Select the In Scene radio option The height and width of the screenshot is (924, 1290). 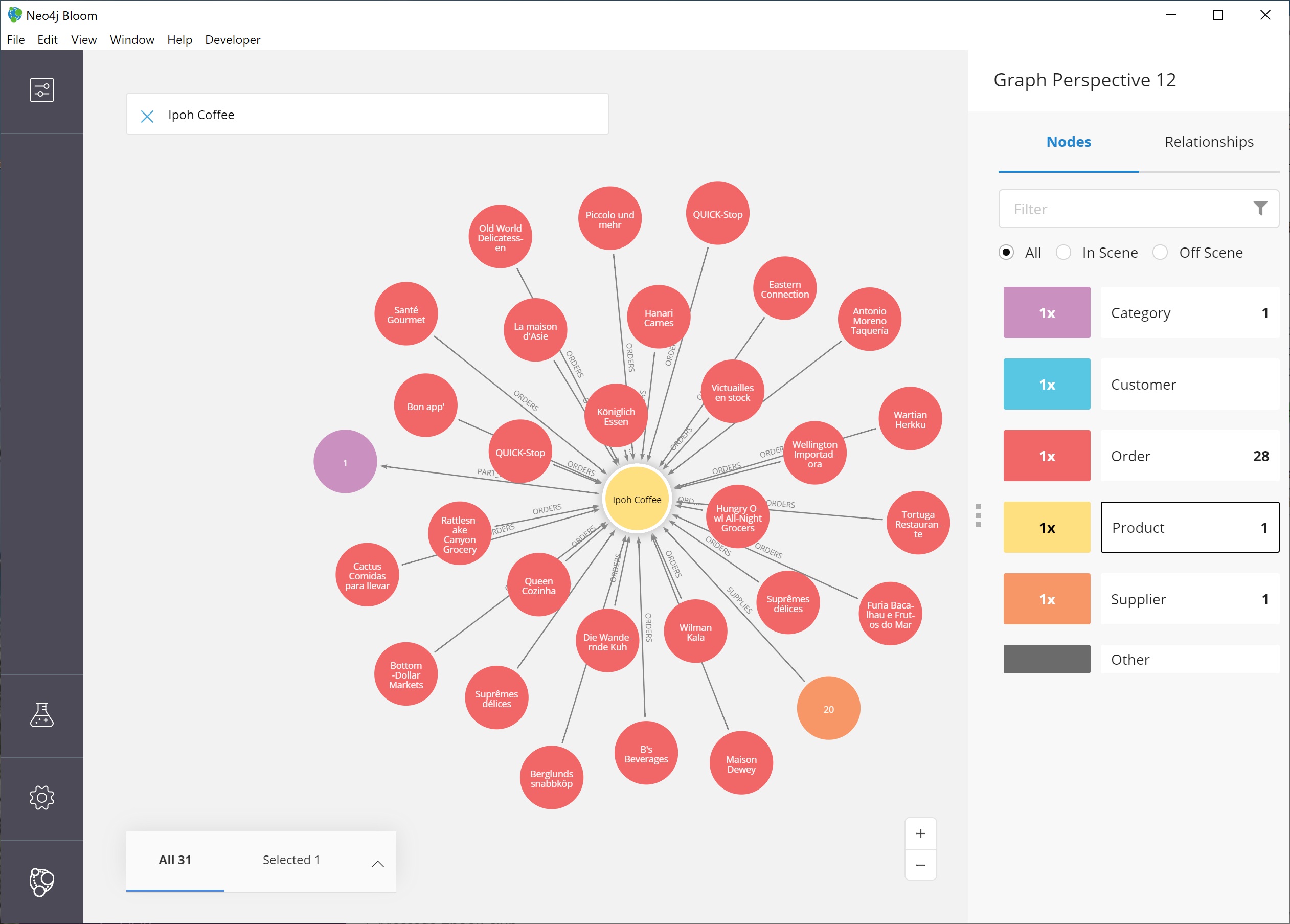click(1063, 252)
